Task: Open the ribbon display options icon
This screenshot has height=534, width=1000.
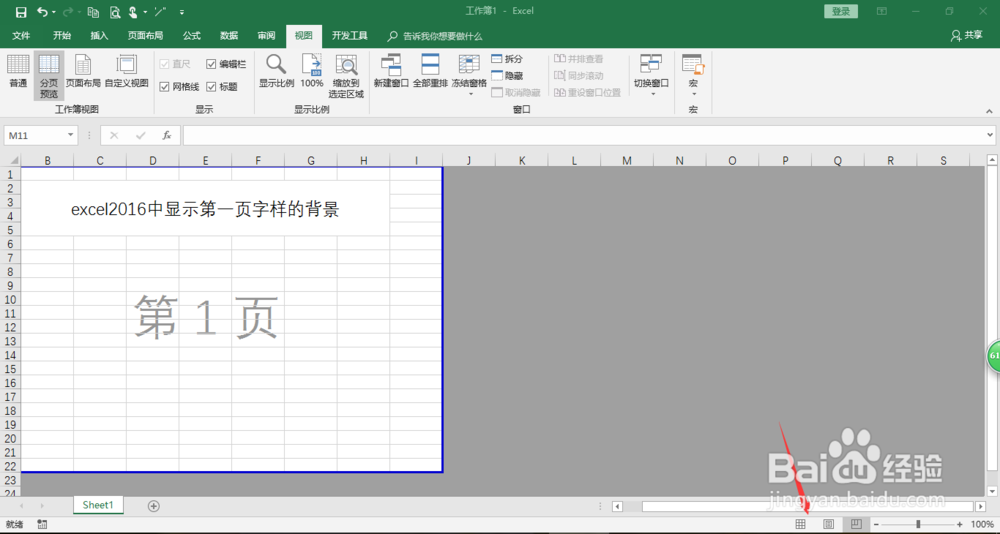Action: pos(881,11)
